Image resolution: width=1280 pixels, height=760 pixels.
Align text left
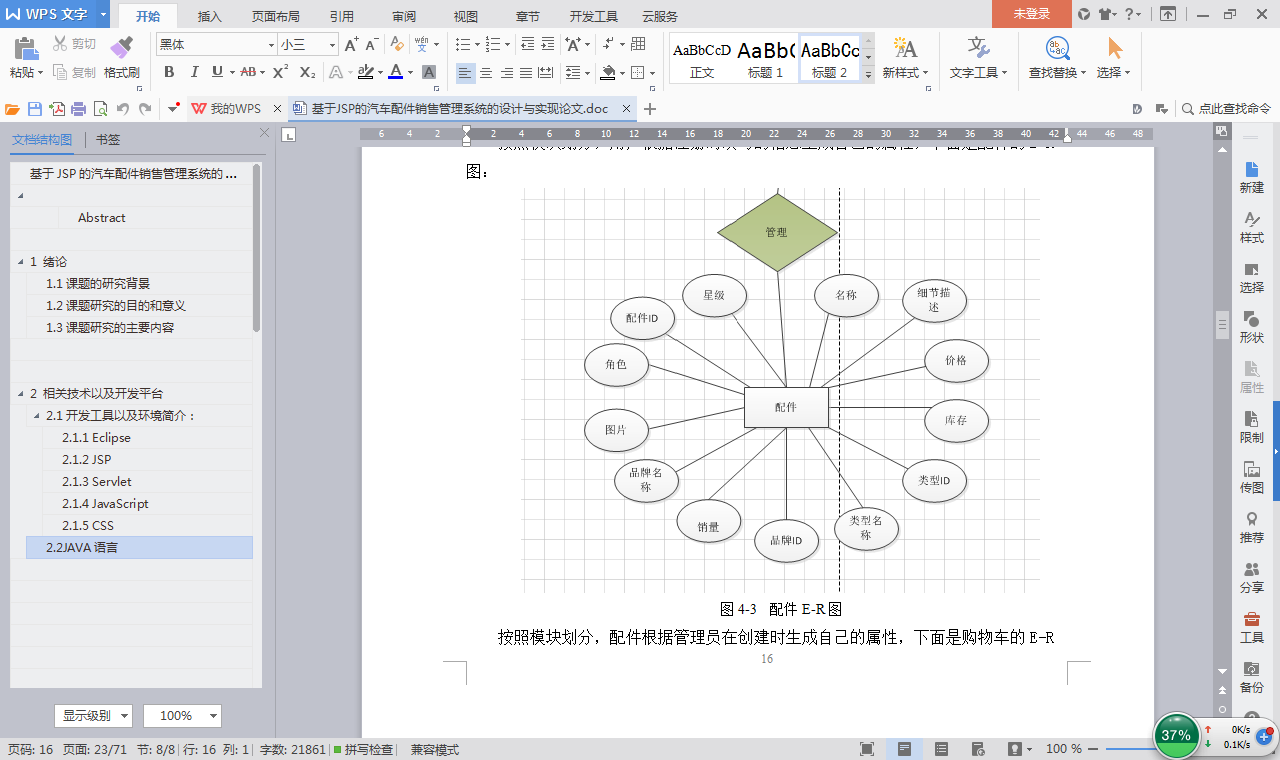(465, 72)
